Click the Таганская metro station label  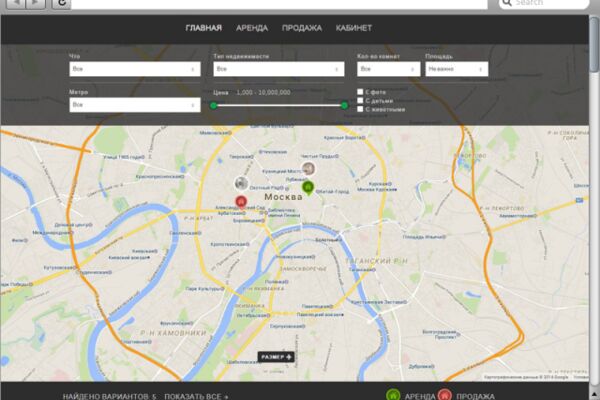tap(362, 270)
